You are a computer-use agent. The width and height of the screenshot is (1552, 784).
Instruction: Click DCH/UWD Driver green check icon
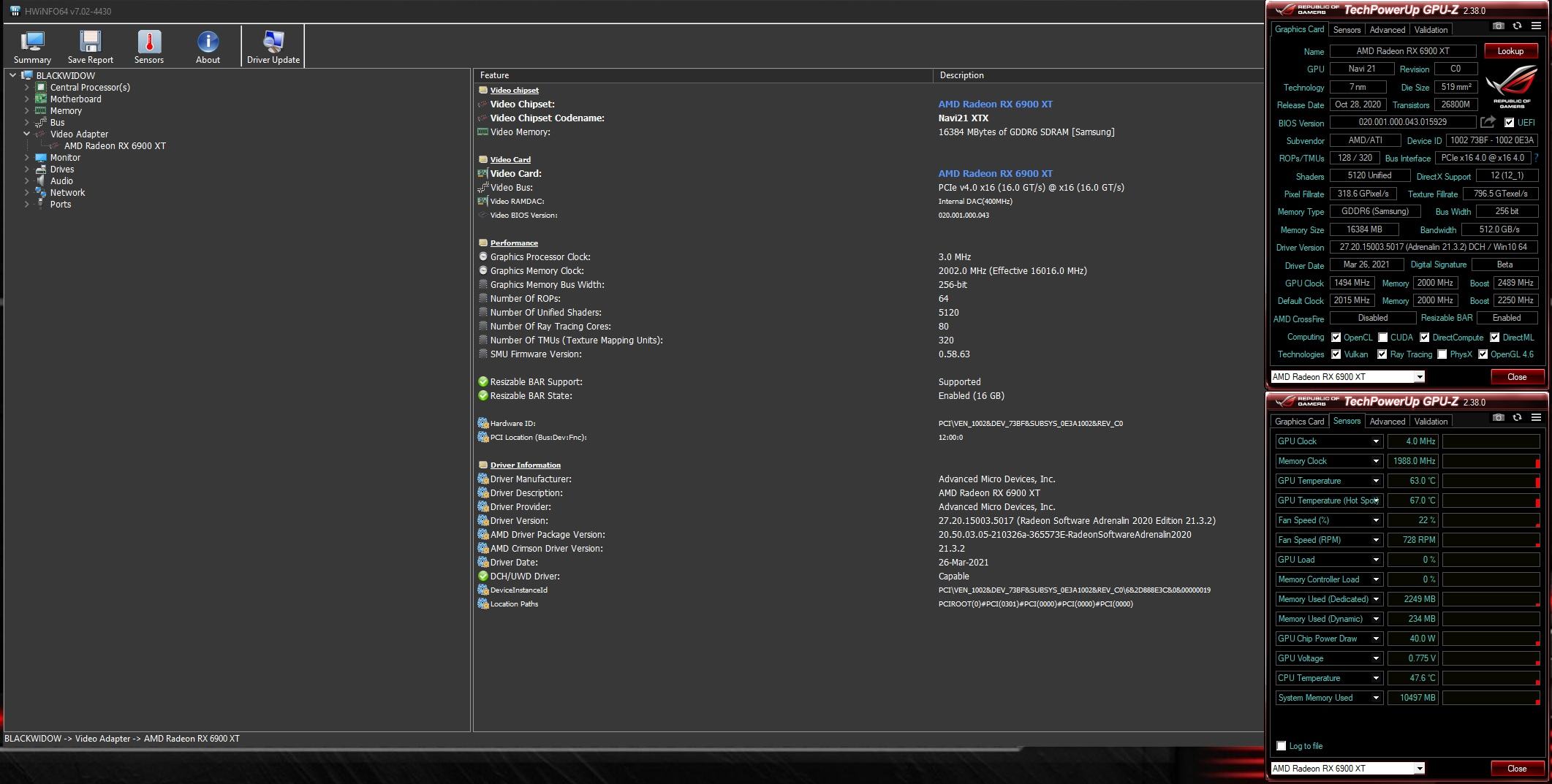[x=482, y=576]
